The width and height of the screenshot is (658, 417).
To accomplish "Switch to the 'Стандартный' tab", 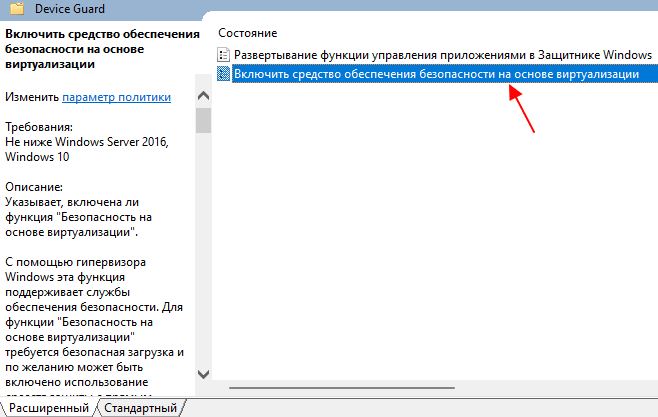I will 141,408.
